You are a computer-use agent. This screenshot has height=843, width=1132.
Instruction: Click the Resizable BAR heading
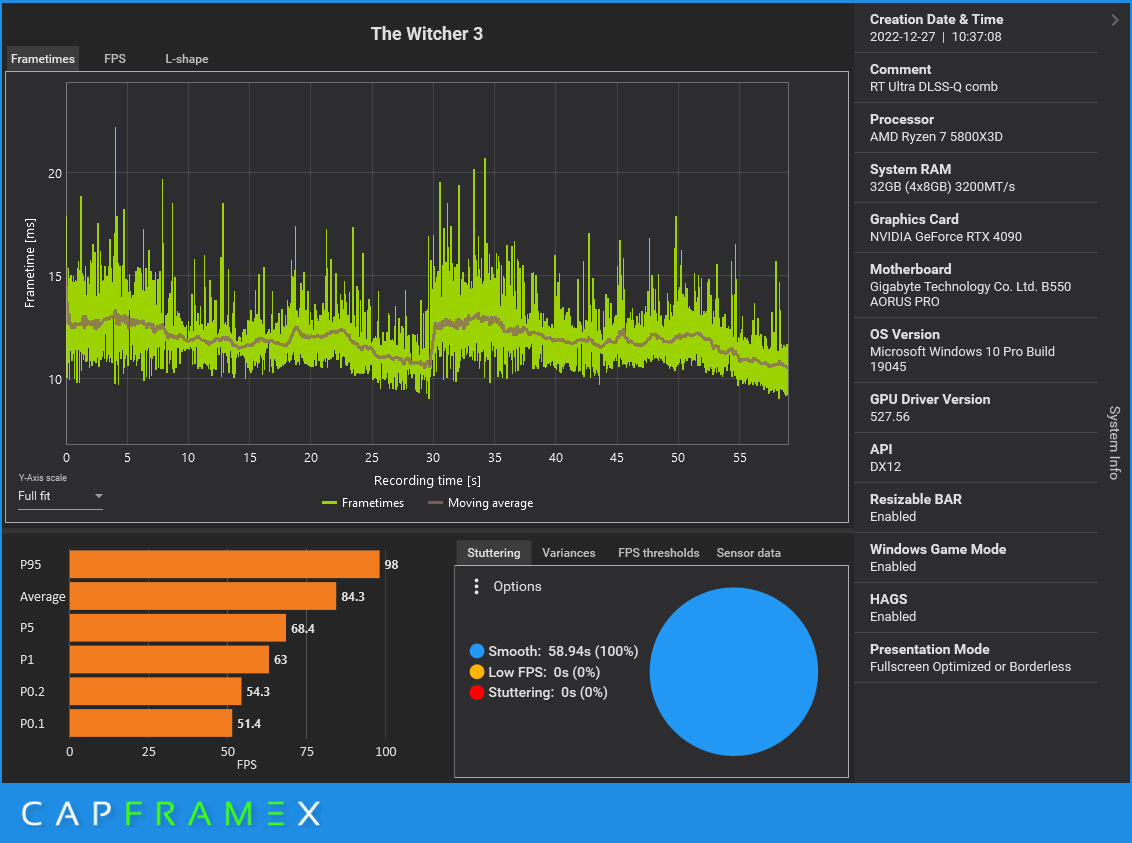(915, 499)
